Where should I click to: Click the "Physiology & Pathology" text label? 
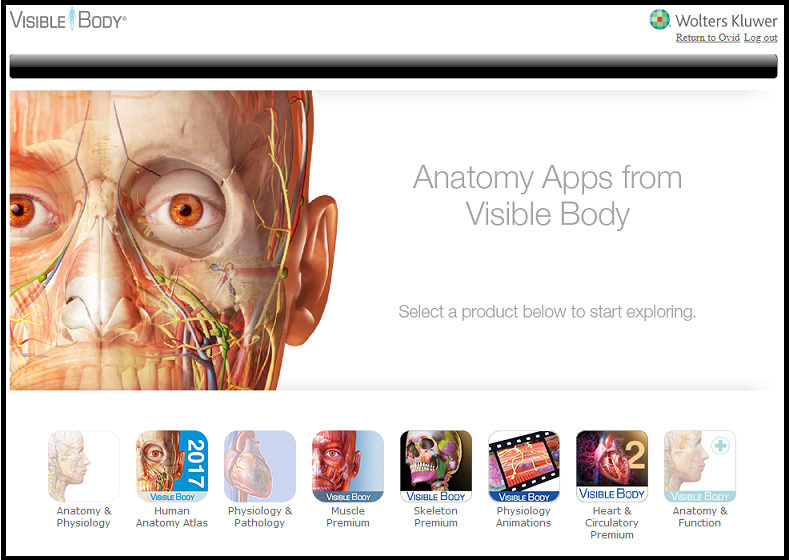(x=260, y=517)
